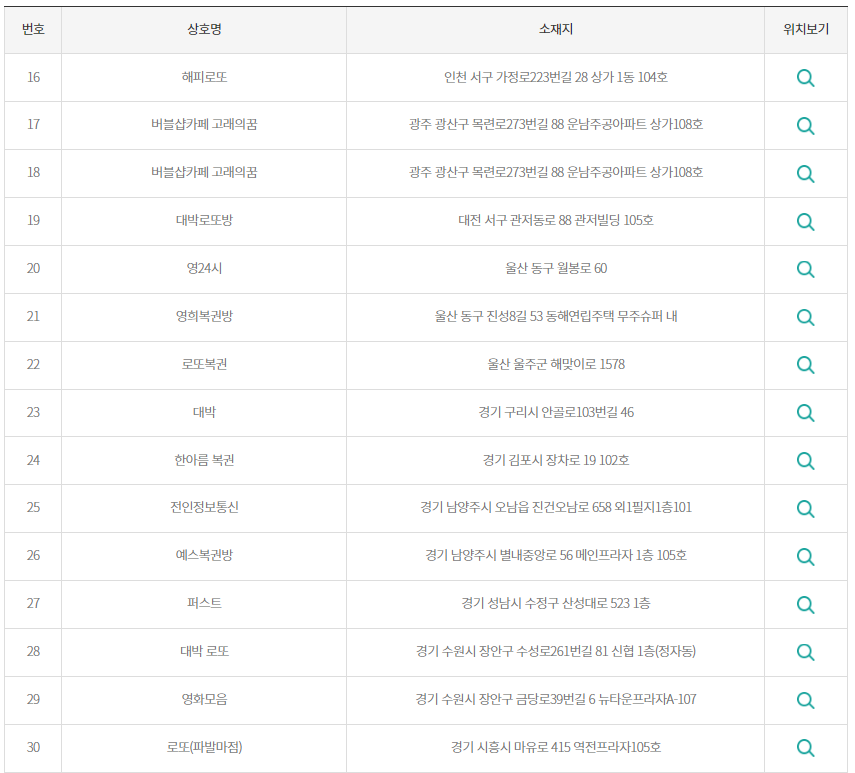Select store name 영24시

point(204,268)
